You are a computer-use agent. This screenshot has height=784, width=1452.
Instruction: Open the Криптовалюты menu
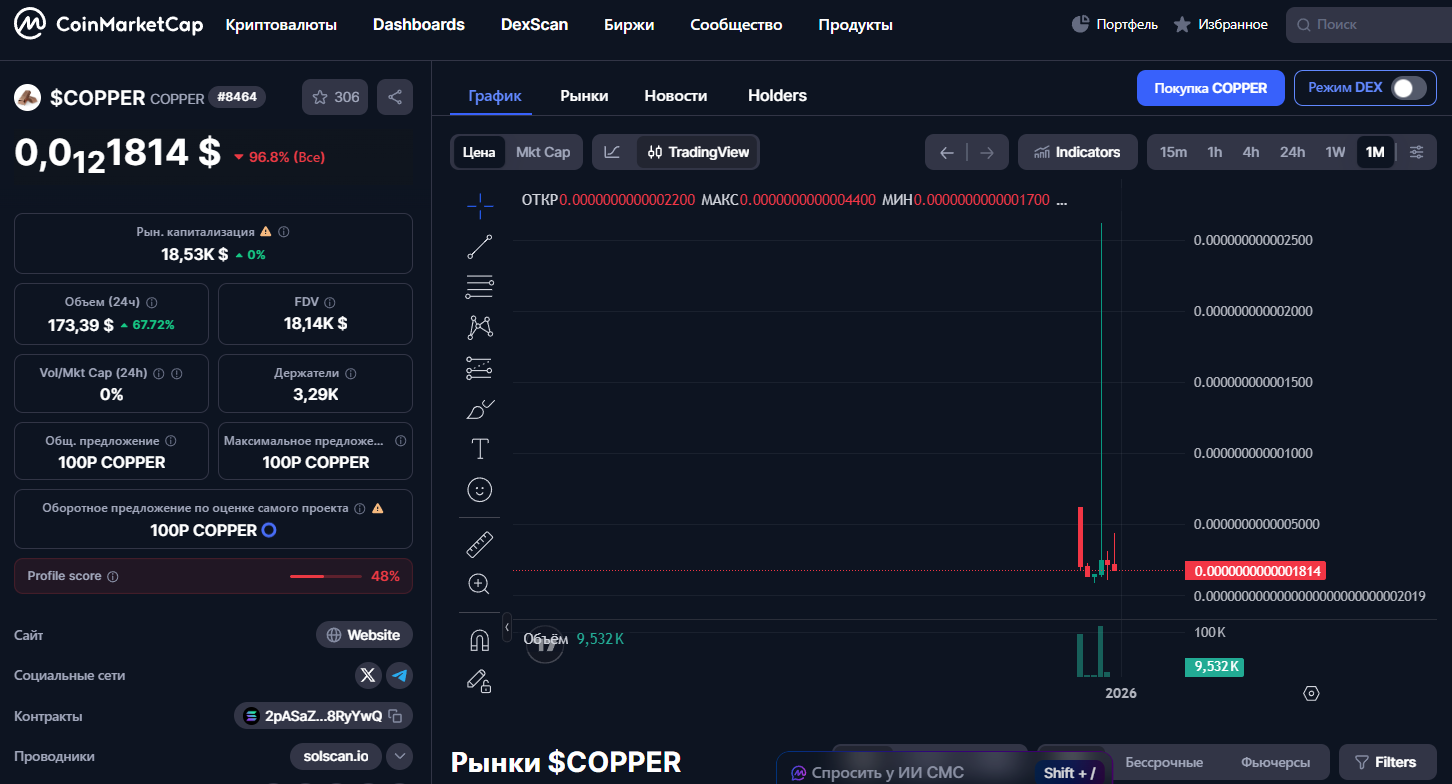click(x=281, y=25)
